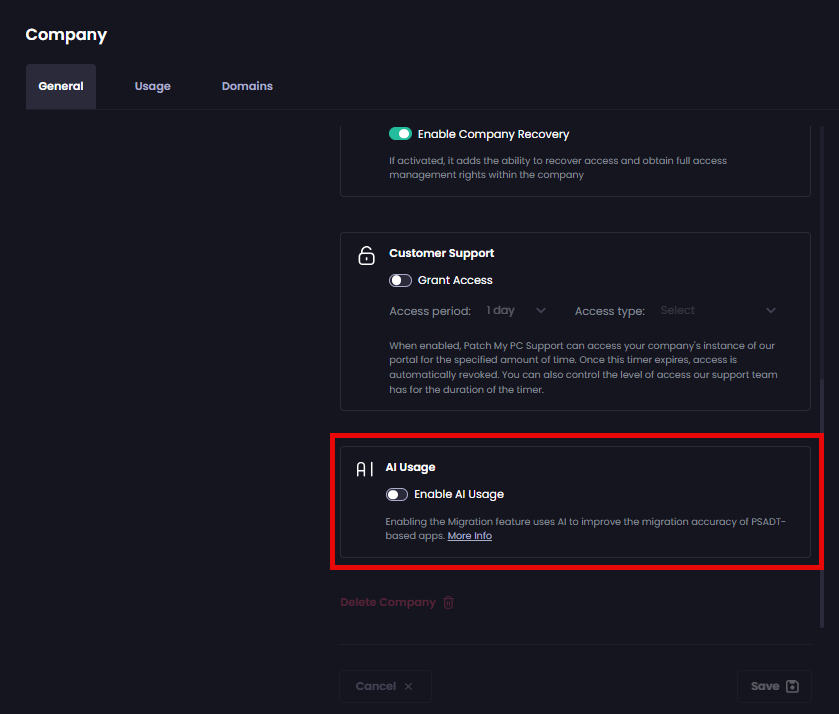Open the Access type Select dropdown
Screen dimensions: 839x714
[716, 311]
